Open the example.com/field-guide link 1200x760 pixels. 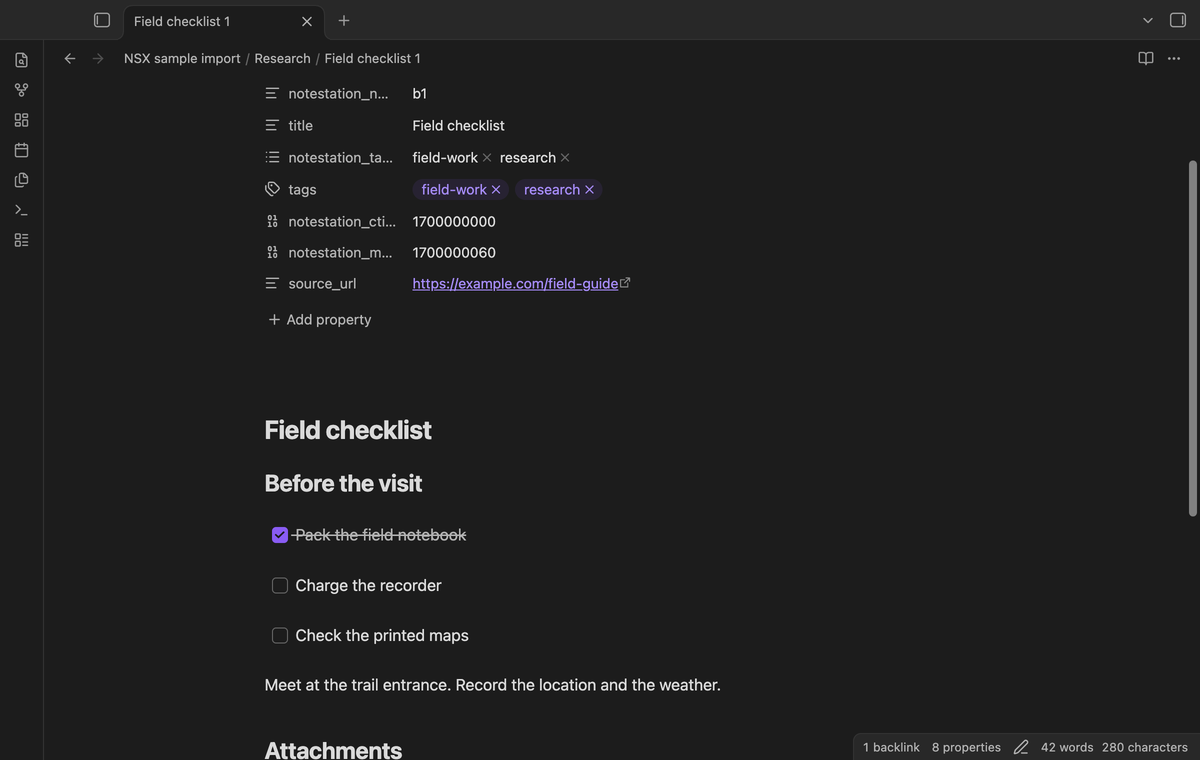[515, 283]
